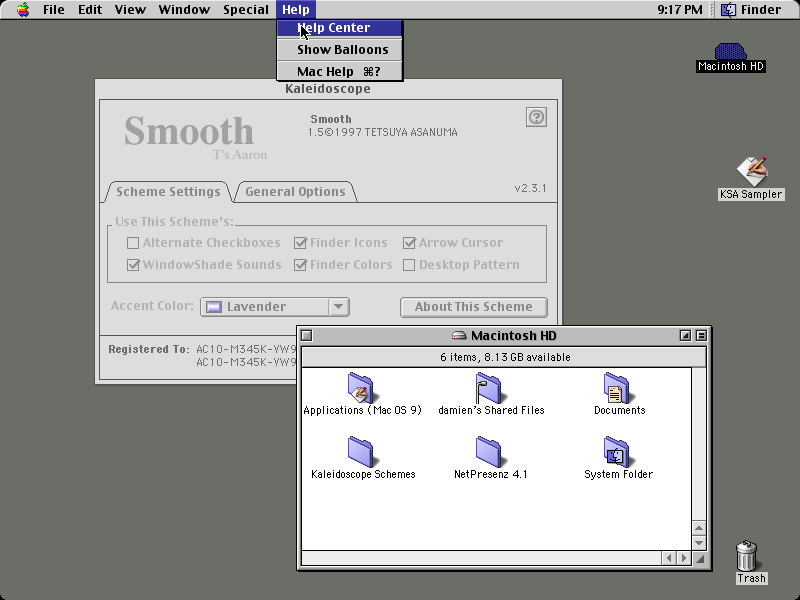Click the '6 items, 8.13 GB available' status text
The width and height of the screenshot is (800, 600).
pos(505,357)
